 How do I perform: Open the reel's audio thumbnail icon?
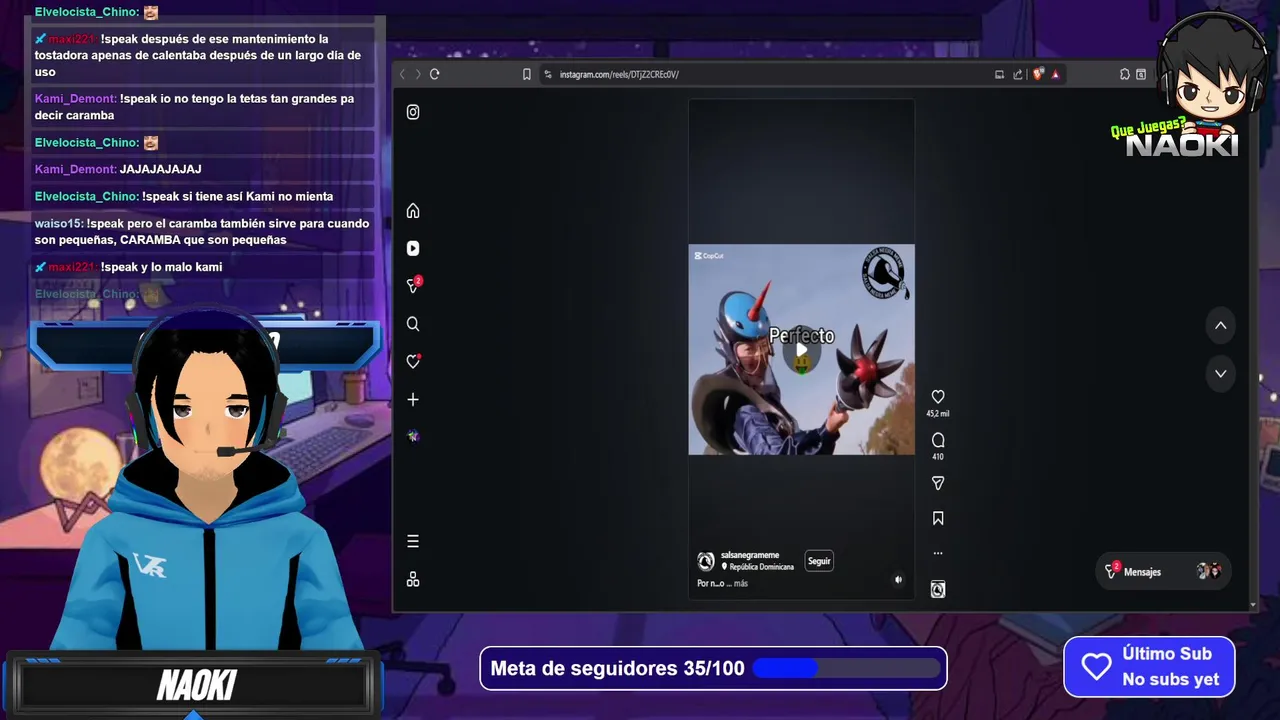point(938,589)
